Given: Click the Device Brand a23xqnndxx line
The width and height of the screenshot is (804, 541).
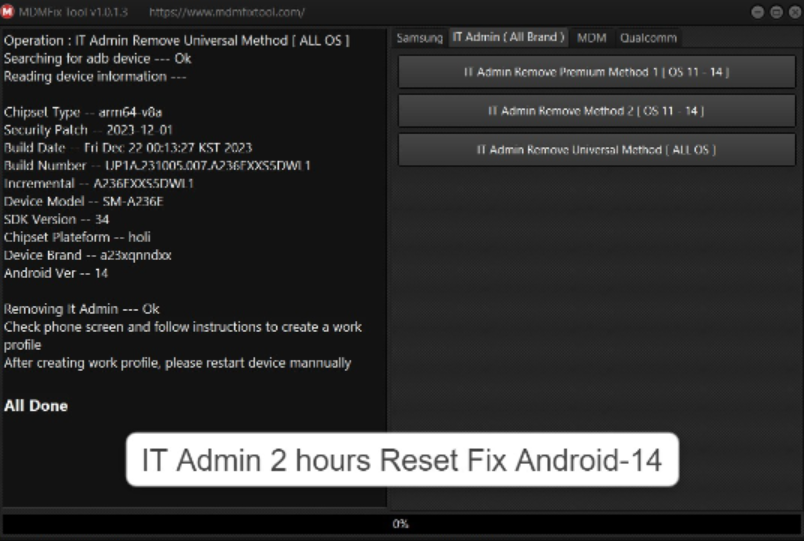Looking at the screenshot, I should click(88, 255).
